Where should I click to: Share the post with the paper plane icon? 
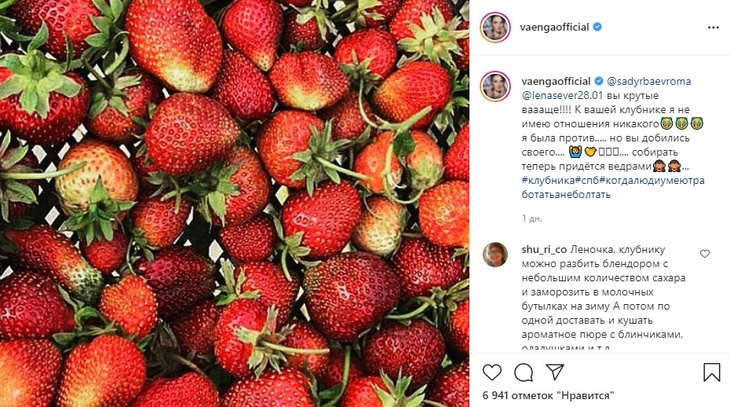555,372
